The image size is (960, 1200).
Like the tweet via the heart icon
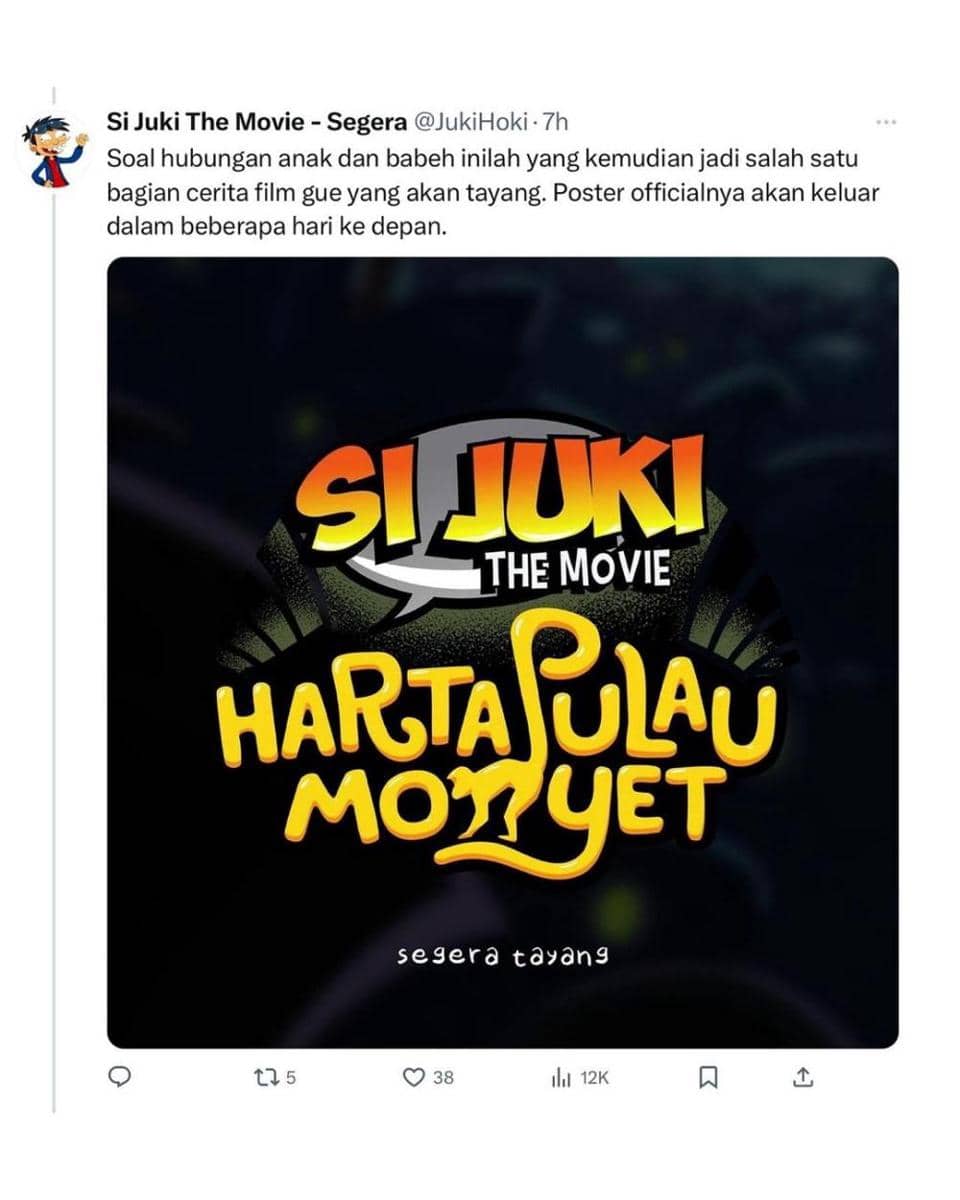[413, 1077]
